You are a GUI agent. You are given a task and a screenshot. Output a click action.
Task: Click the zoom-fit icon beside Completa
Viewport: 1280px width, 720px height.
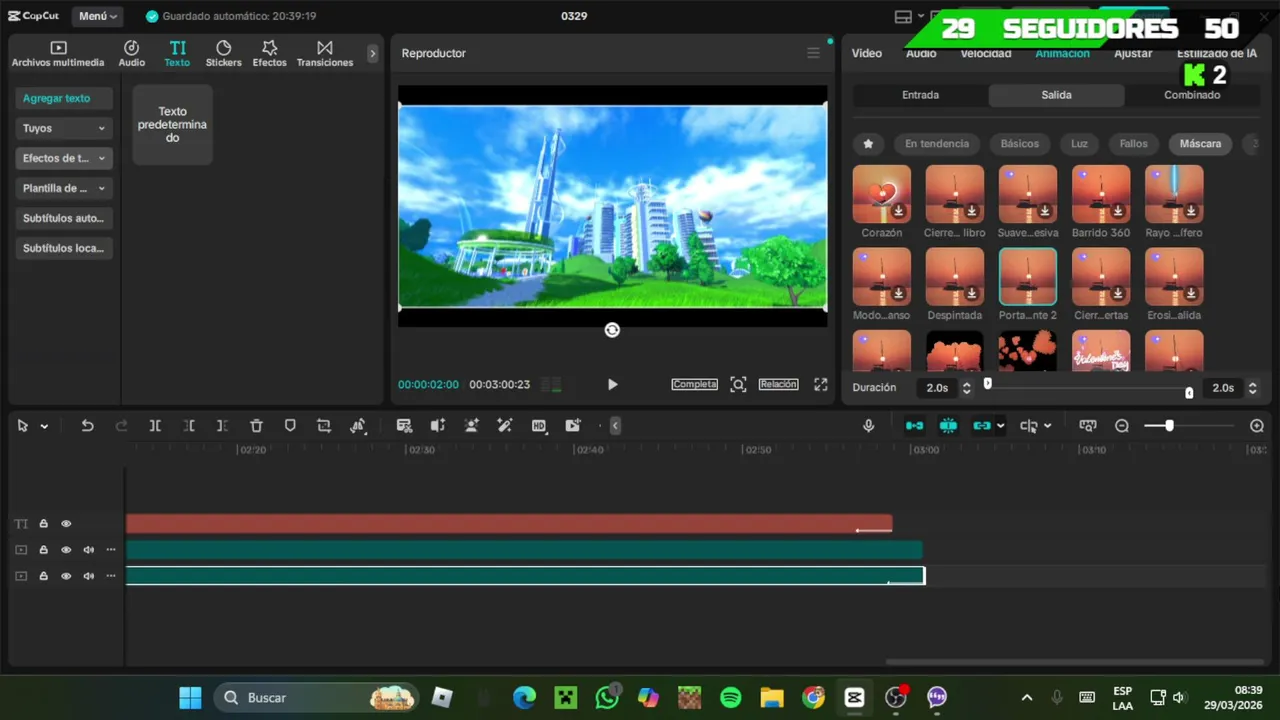point(738,384)
